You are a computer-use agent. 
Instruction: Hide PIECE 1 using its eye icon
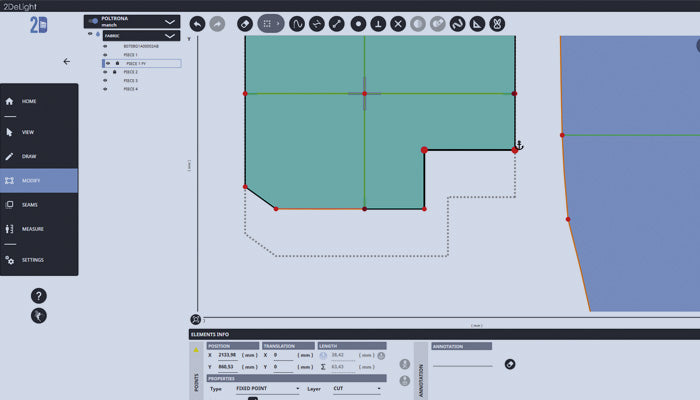pos(105,55)
